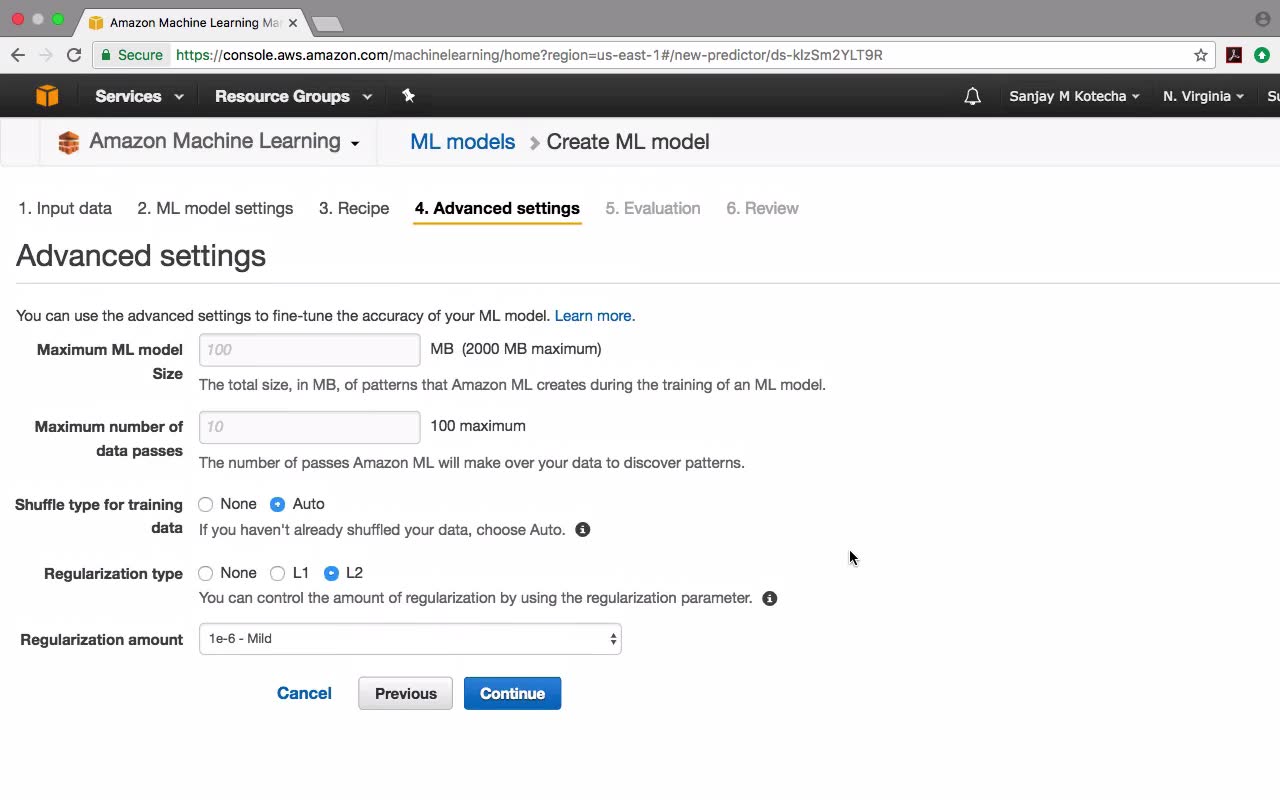Choose None for regularization type
Image resolution: width=1280 pixels, height=800 pixels.
pyautogui.click(x=206, y=574)
